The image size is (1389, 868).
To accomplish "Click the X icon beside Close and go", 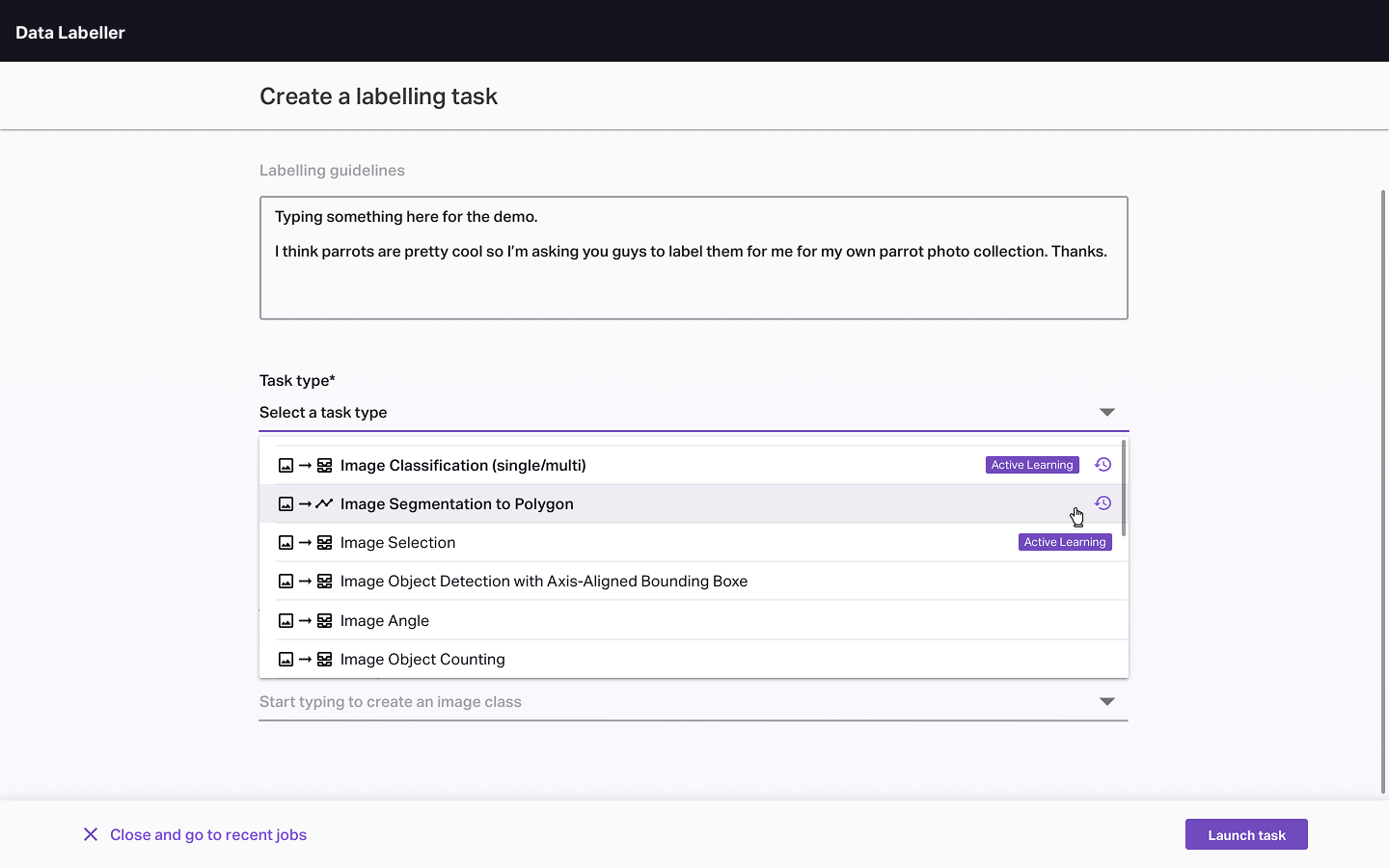I will 91,834.
